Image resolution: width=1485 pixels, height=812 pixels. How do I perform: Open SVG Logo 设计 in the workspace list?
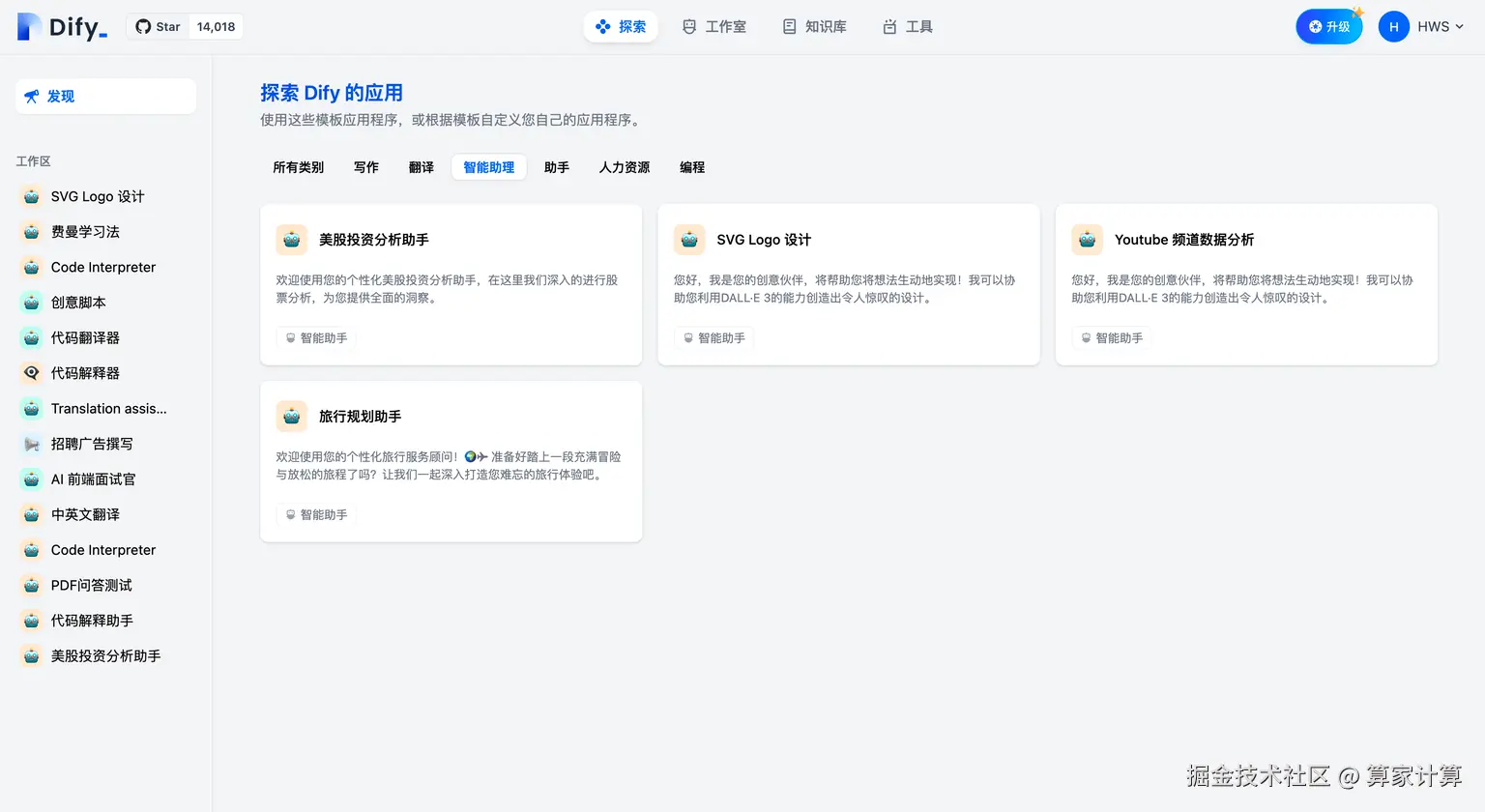pos(106,196)
